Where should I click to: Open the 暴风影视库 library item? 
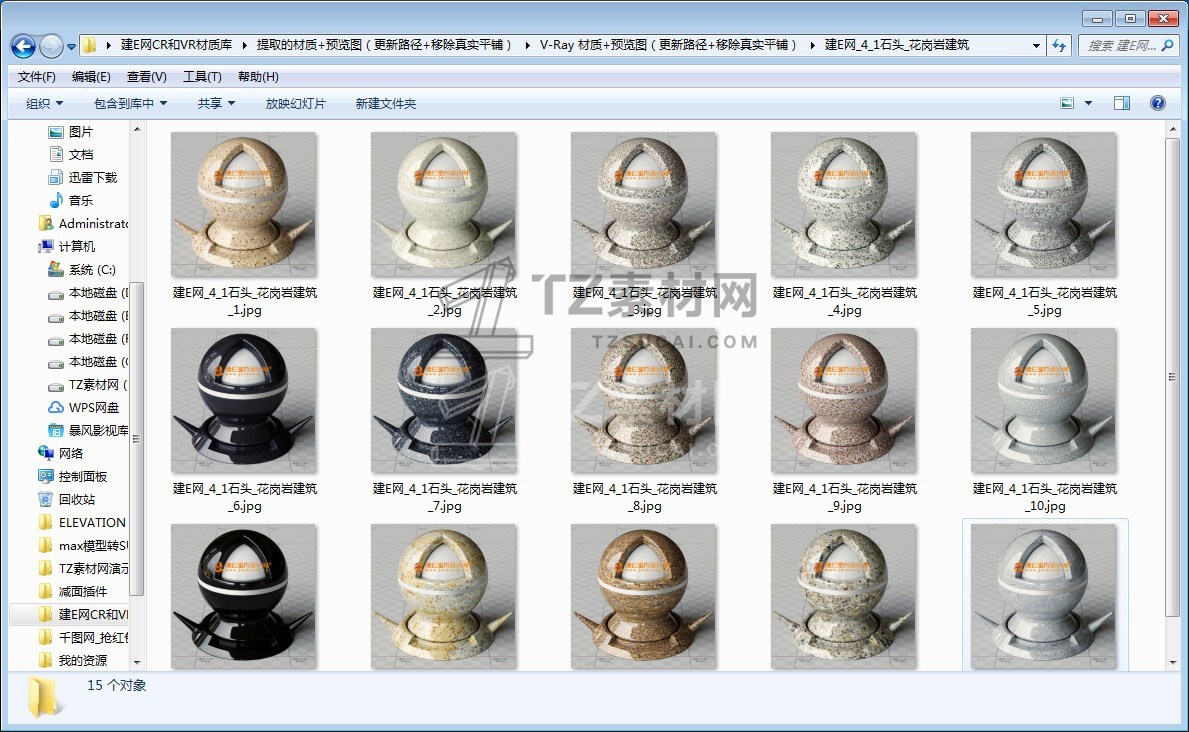pos(97,430)
